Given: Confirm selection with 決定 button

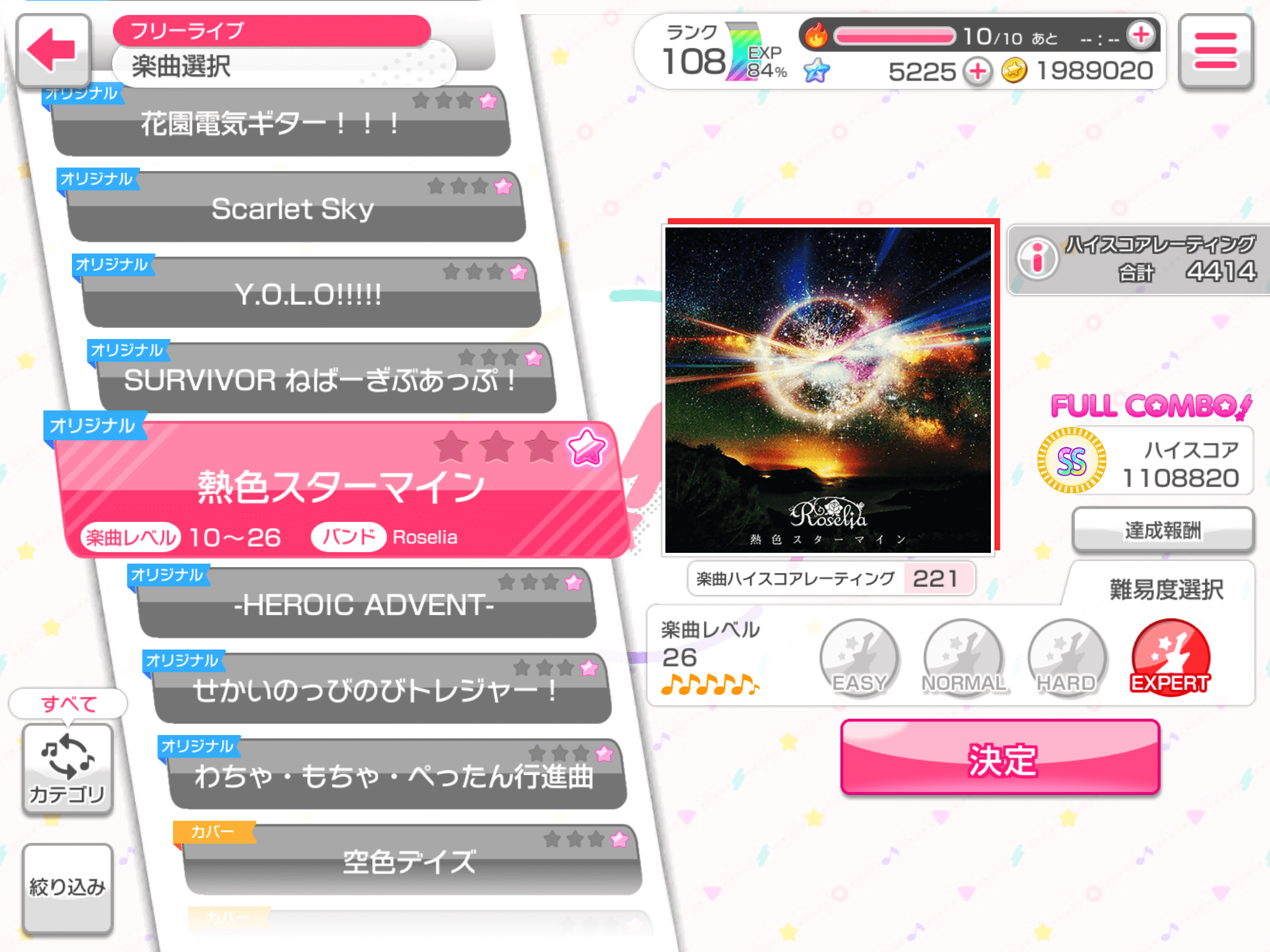Looking at the screenshot, I should click(x=1000, y=757).
